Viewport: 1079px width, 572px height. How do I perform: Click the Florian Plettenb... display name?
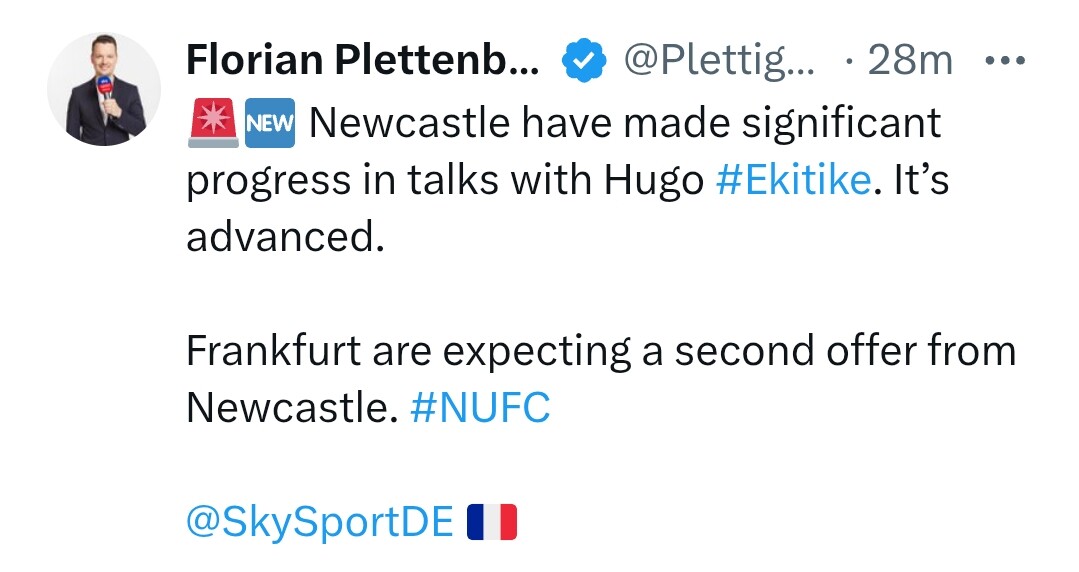coord(362,63)
